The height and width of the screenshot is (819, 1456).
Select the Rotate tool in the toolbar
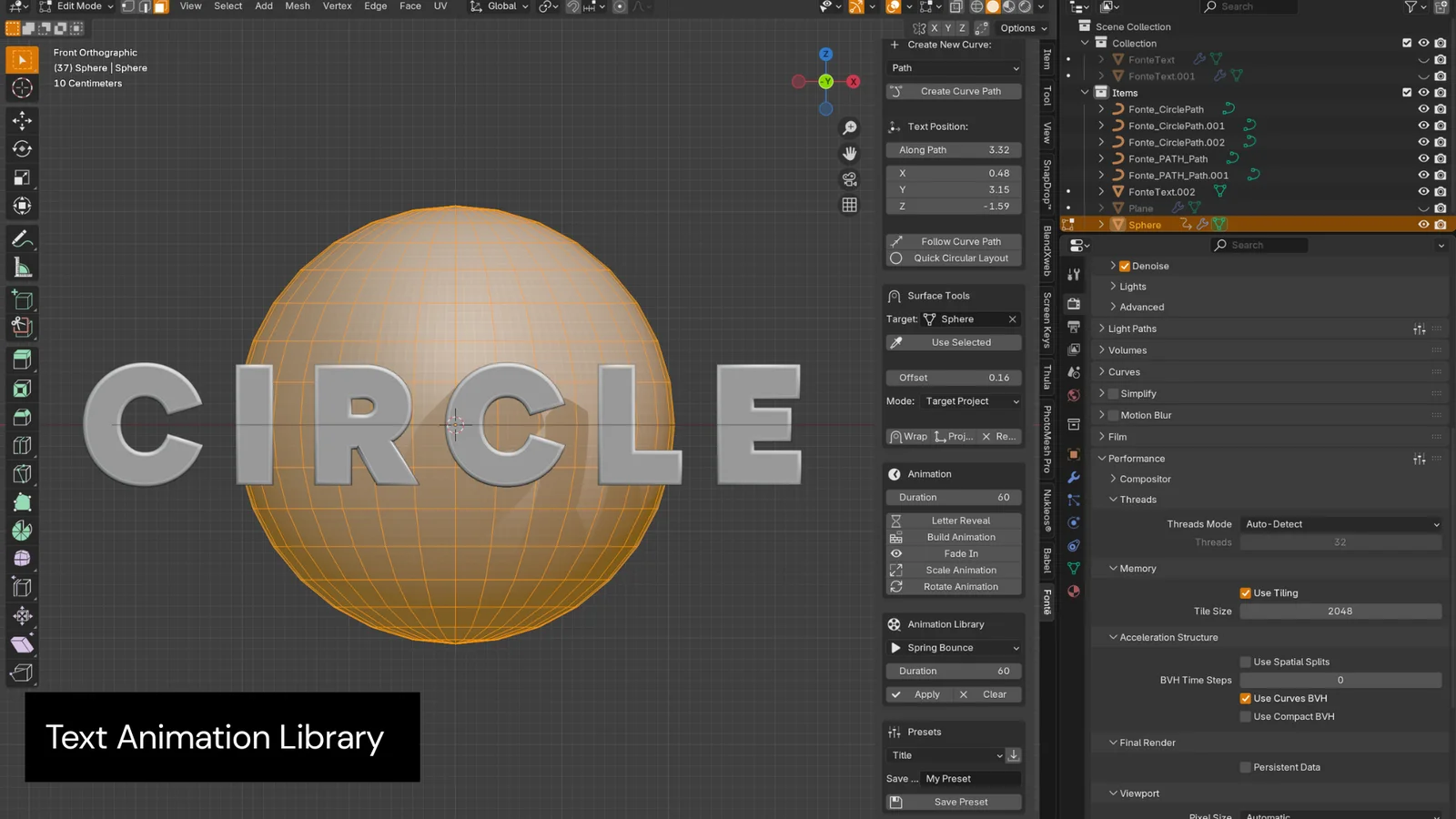click(x=22, y=148)
